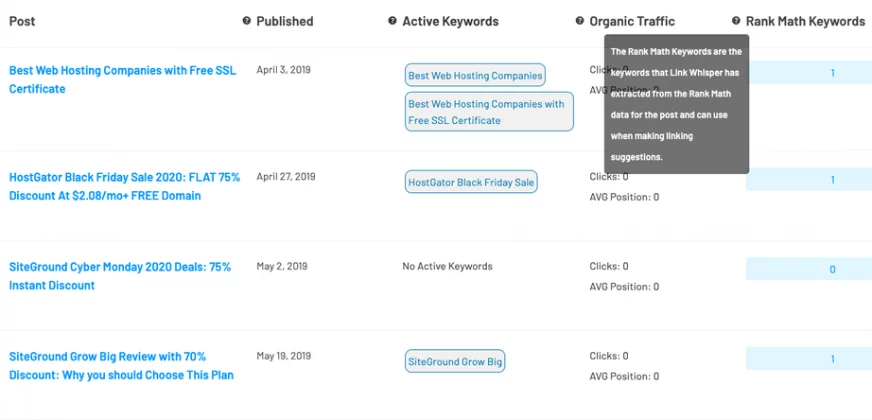This screenshot has width=872, height=420.
Task: Select 'HostGator Black Friday Sale' keyword tag
Action: [x=471, y=182]
